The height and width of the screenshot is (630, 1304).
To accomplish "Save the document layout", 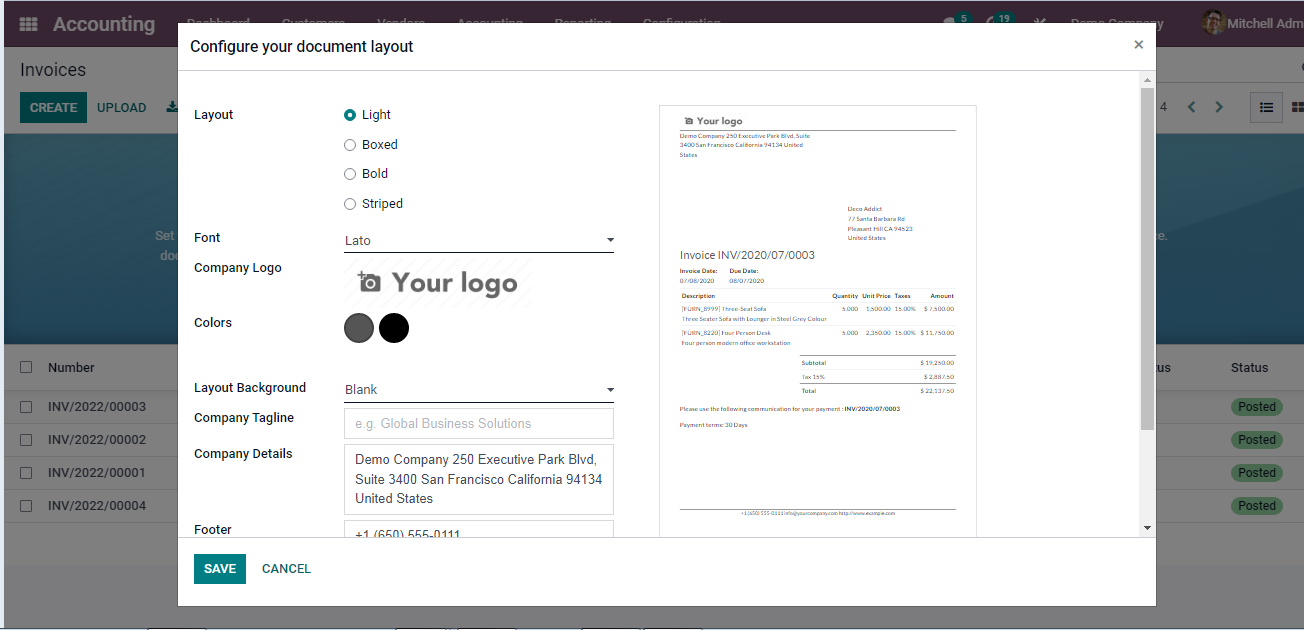I will (219, 569).
